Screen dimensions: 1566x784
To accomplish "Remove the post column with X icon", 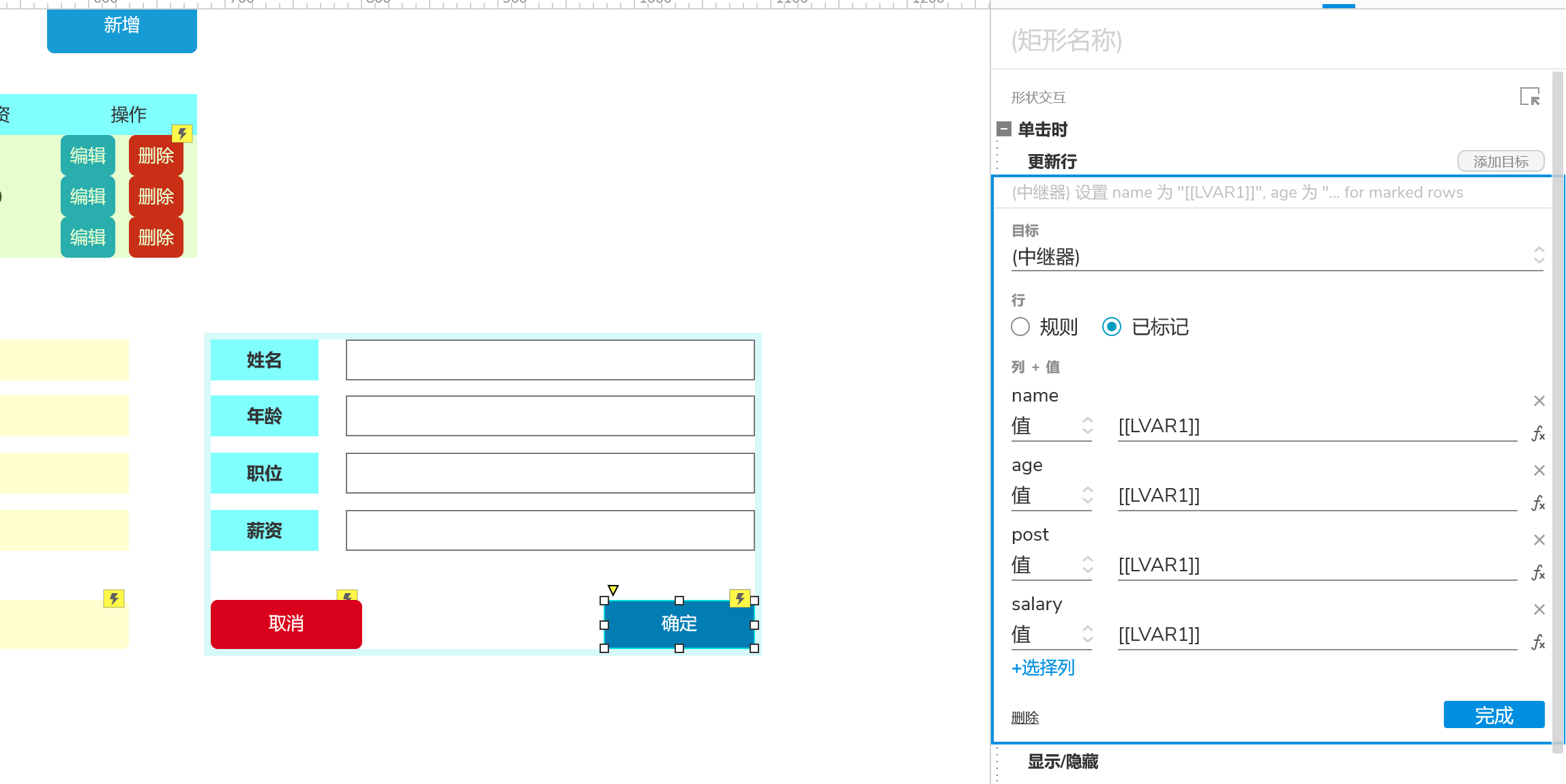I will tap(1539, 540).
